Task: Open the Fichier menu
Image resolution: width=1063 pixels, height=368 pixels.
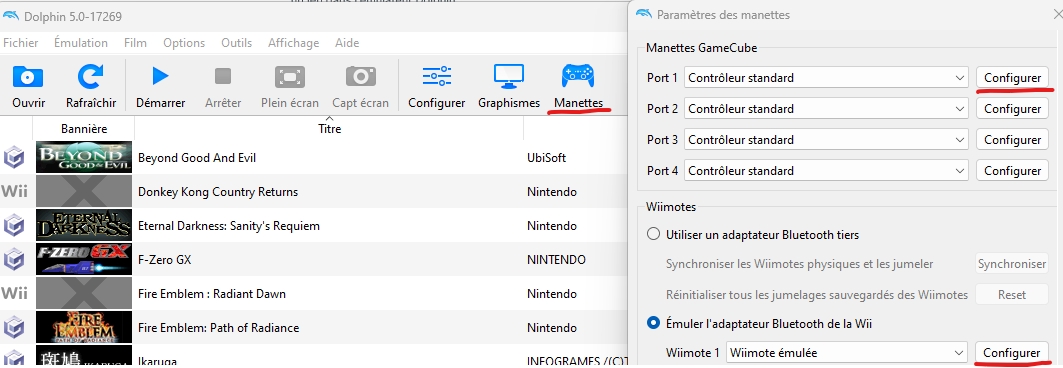Action: (x=21, y=43)
